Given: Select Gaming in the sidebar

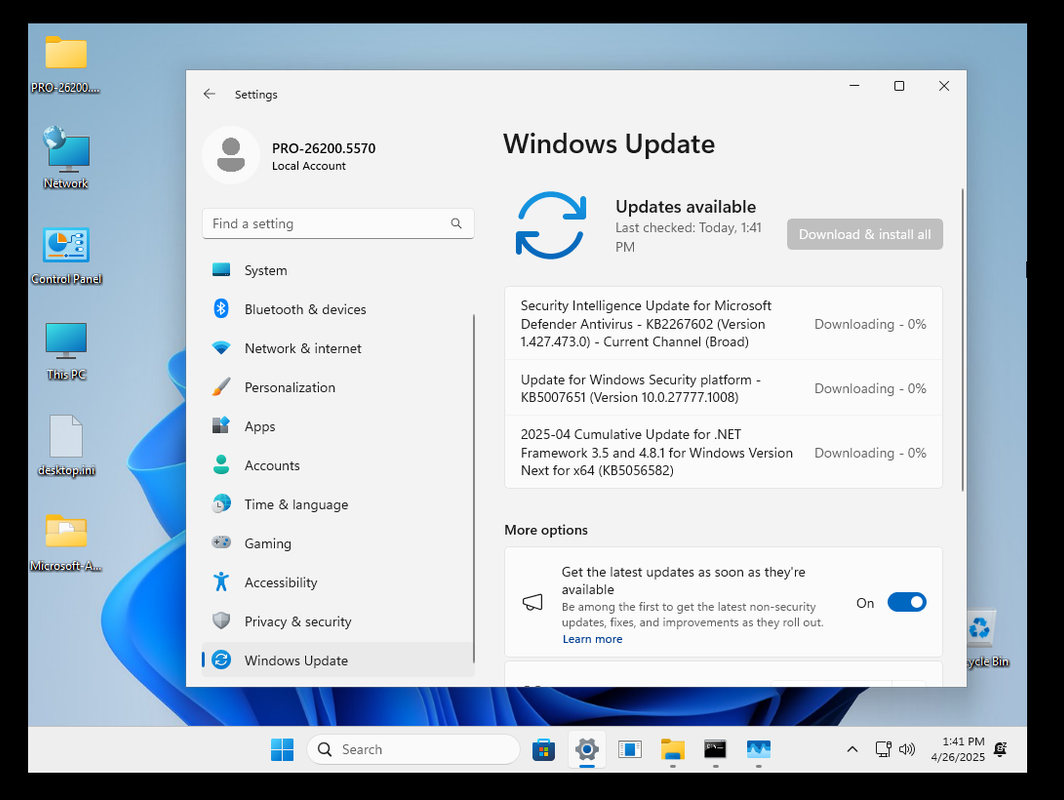Looking at the screenshot, I should coord(337,543).
